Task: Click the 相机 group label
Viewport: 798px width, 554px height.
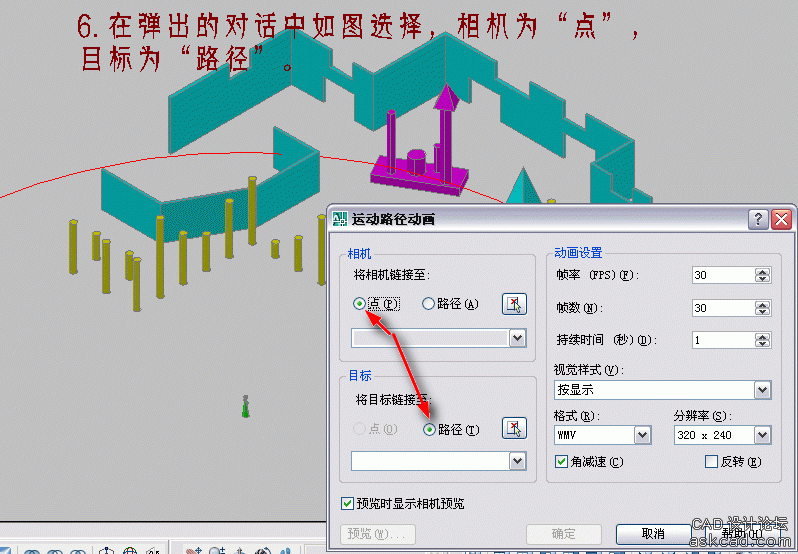Action: (359, 253)
